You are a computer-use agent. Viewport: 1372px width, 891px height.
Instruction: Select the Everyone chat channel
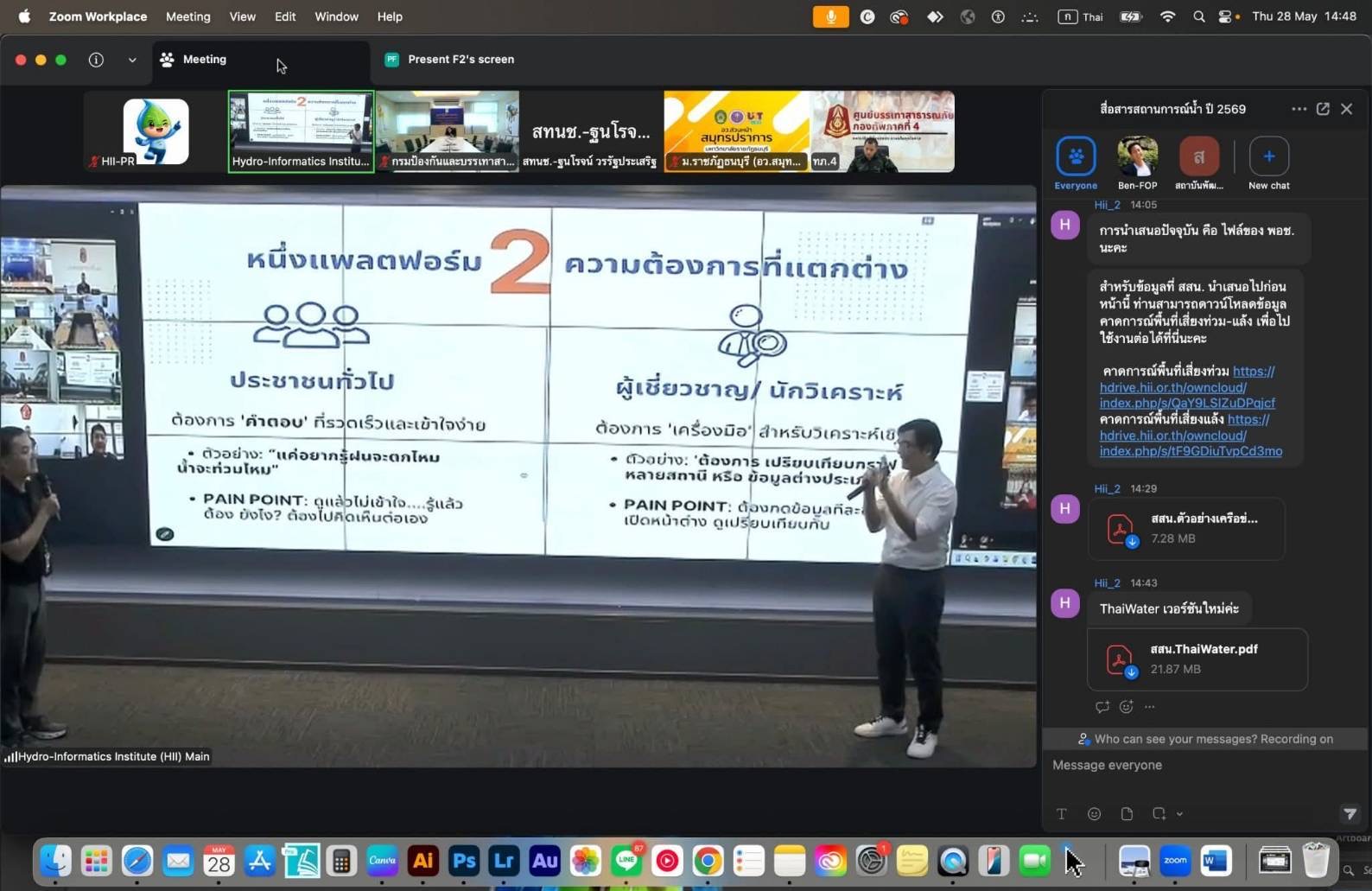1076,163
